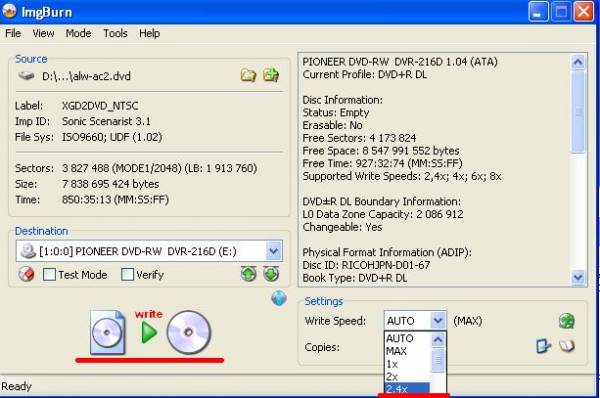Click the green globe icon in Settings
This screenshot has height=398, width=600.
click(566, 321)
